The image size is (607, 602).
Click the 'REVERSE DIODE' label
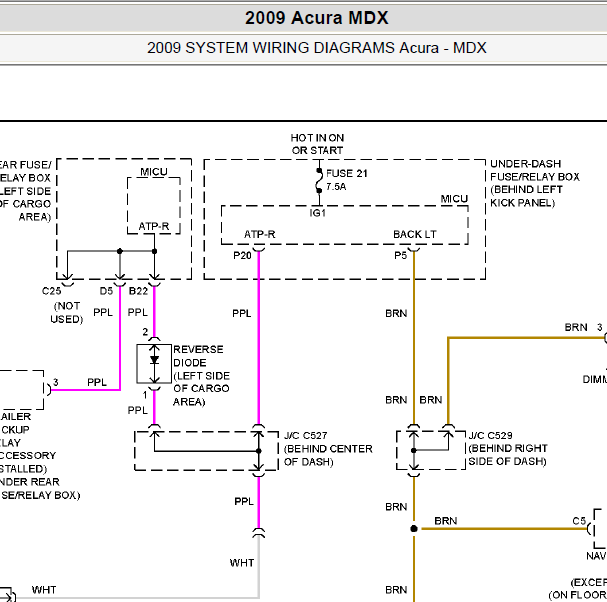coord(198,356)
